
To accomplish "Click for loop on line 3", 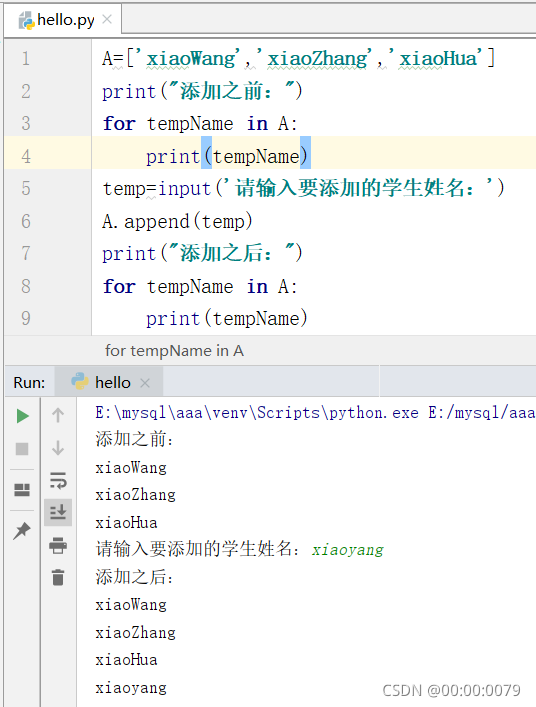I will [x=200, y=124].
